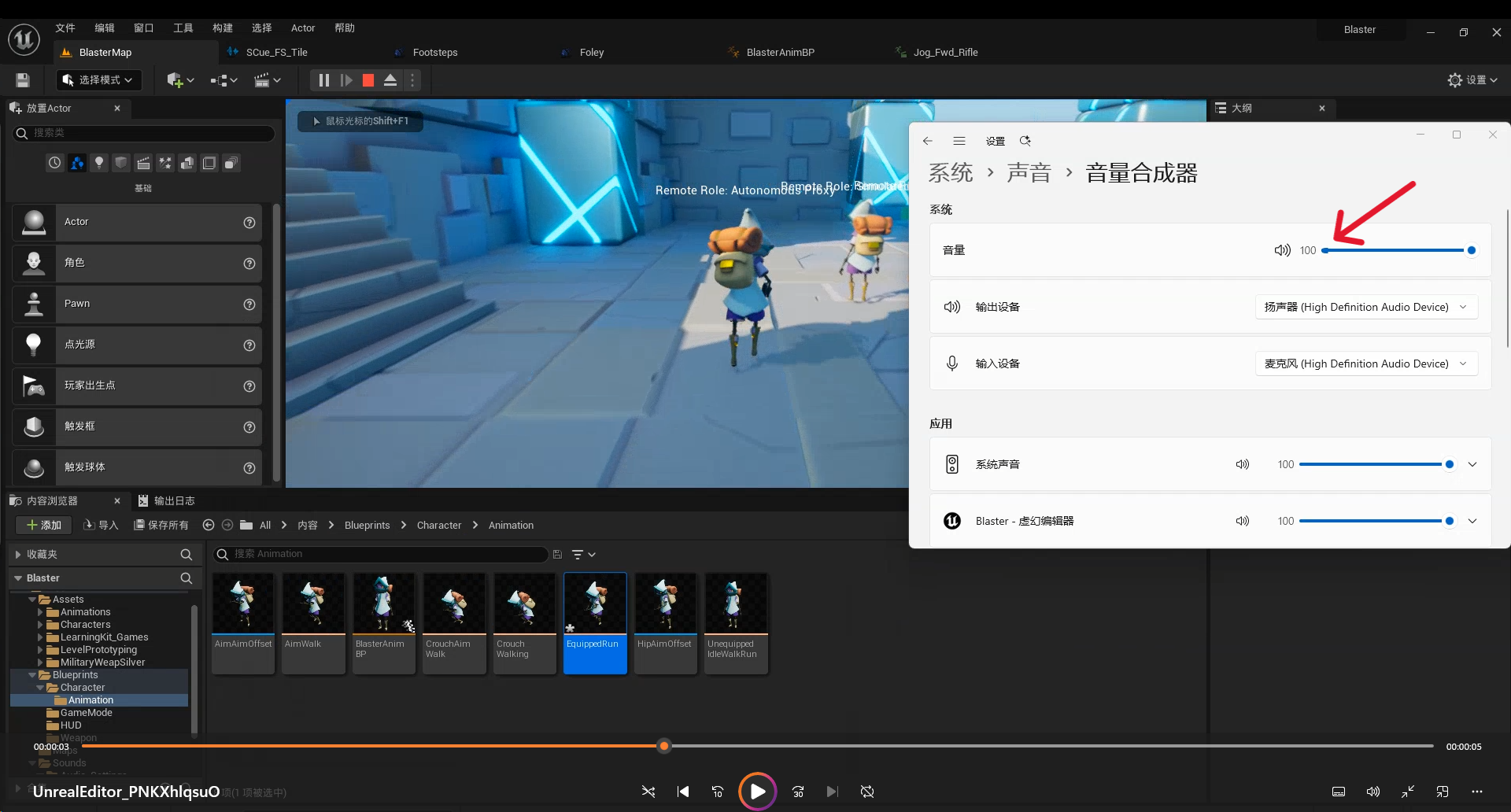Select the All Classes category icon

231,163
